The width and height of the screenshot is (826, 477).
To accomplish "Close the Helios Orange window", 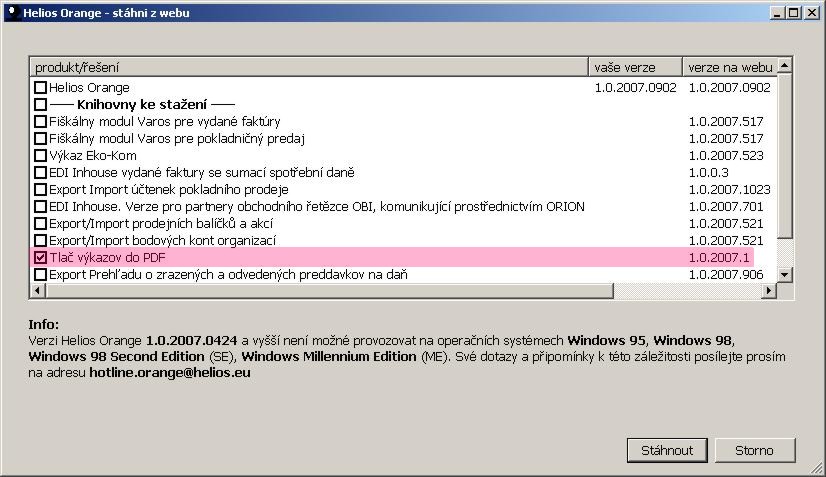I will tap(812, 13).
